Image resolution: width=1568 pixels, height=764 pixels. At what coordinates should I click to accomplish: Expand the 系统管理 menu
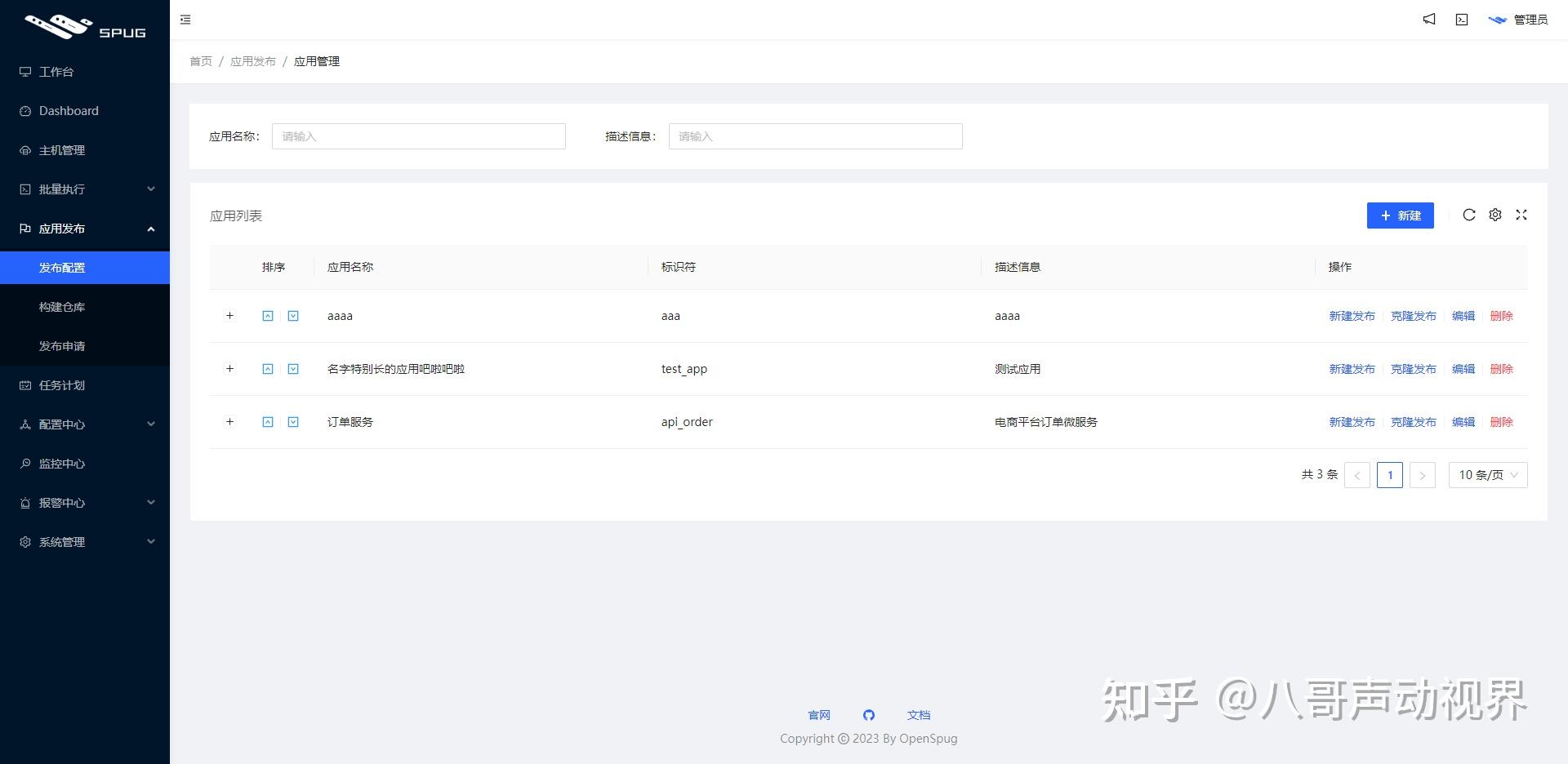pos(61,541)
